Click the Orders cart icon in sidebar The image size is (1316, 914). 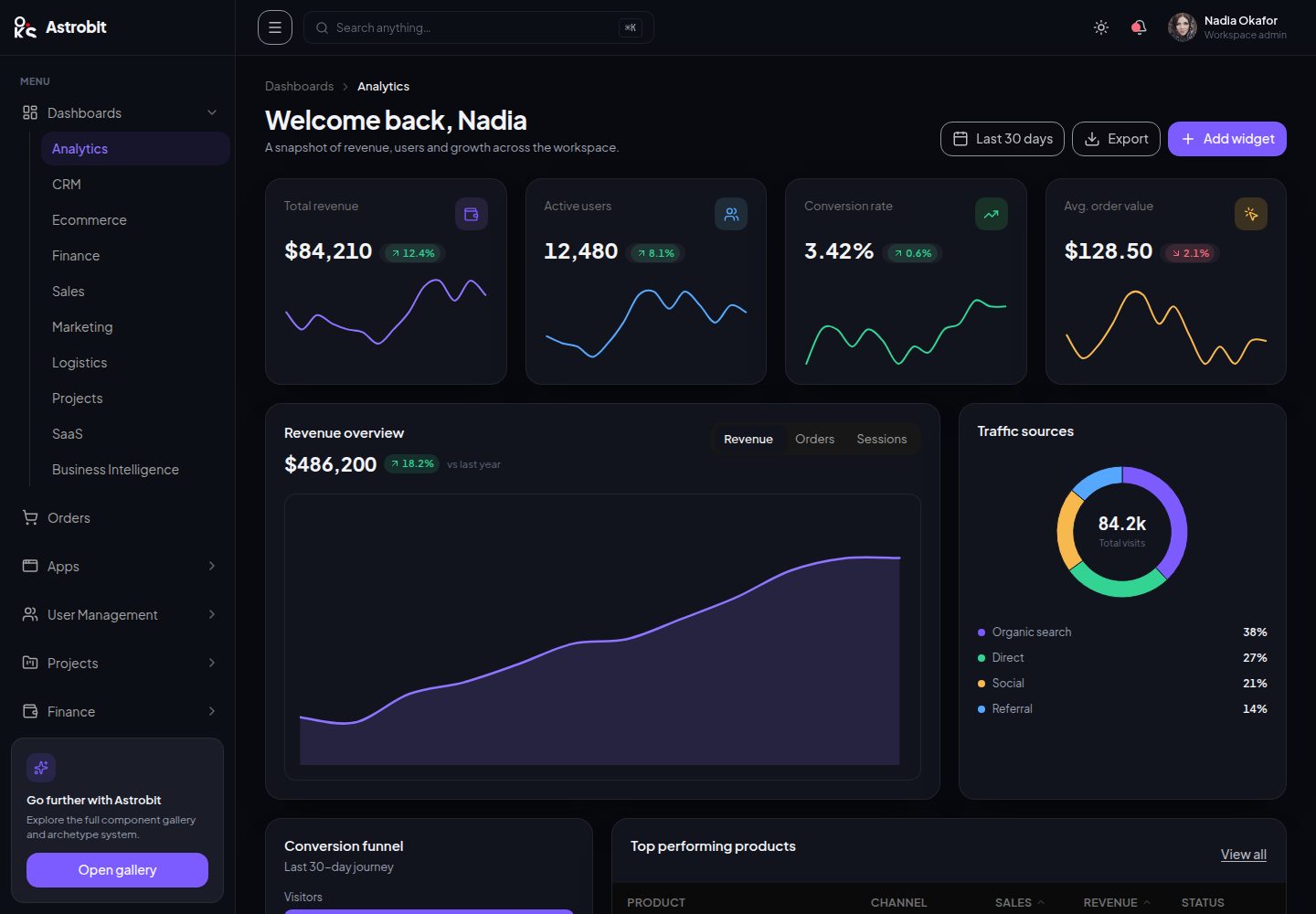pos(30,517)
